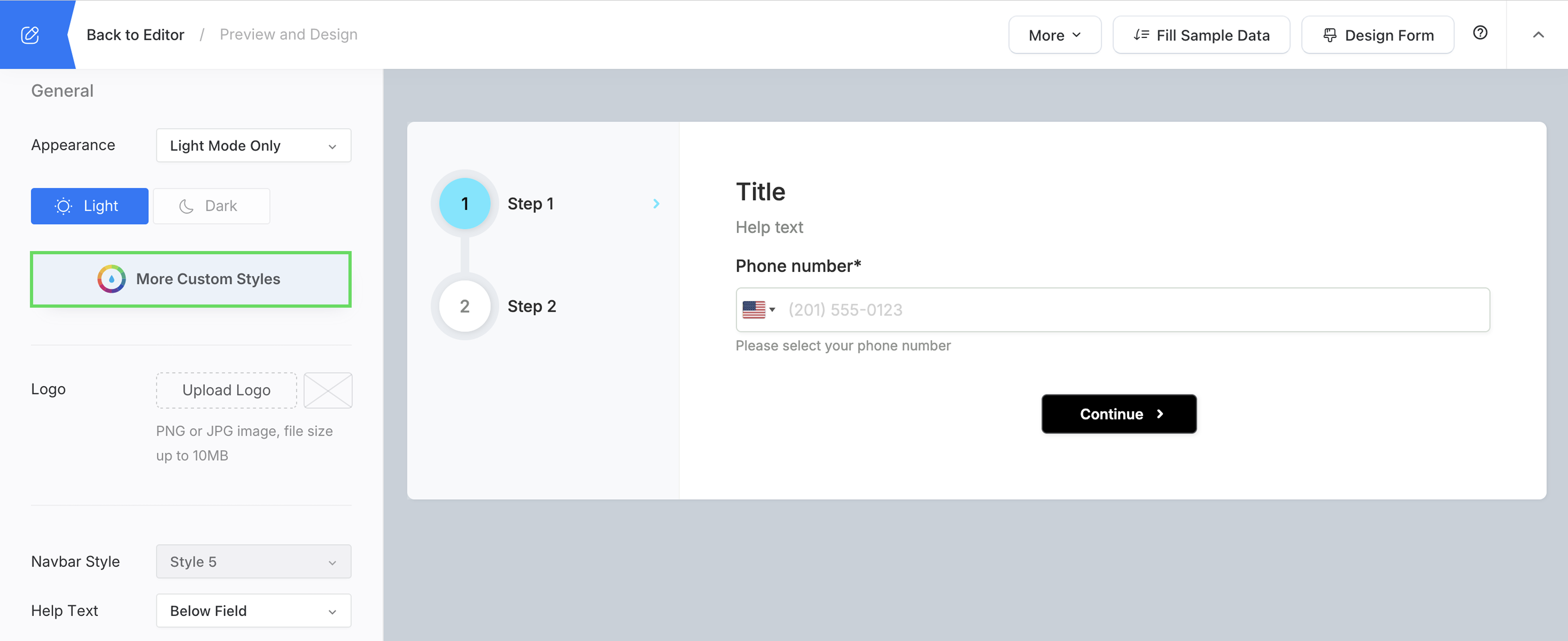The width and height of the screenshot is (1568, 641).
Task: Go Back to Editor breadcrumb
Action: 135,35
